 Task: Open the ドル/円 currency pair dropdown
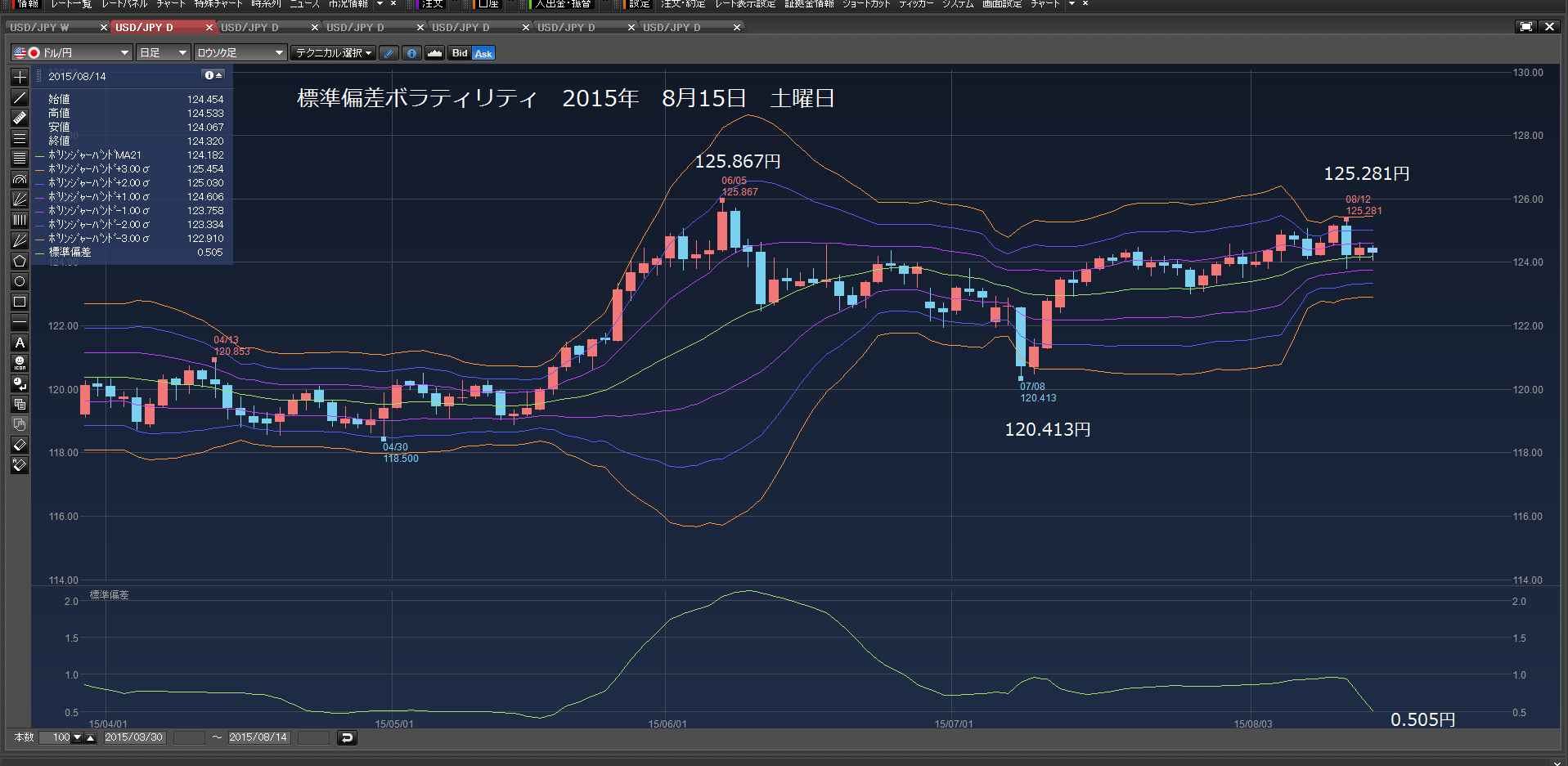tap(72, 53)
